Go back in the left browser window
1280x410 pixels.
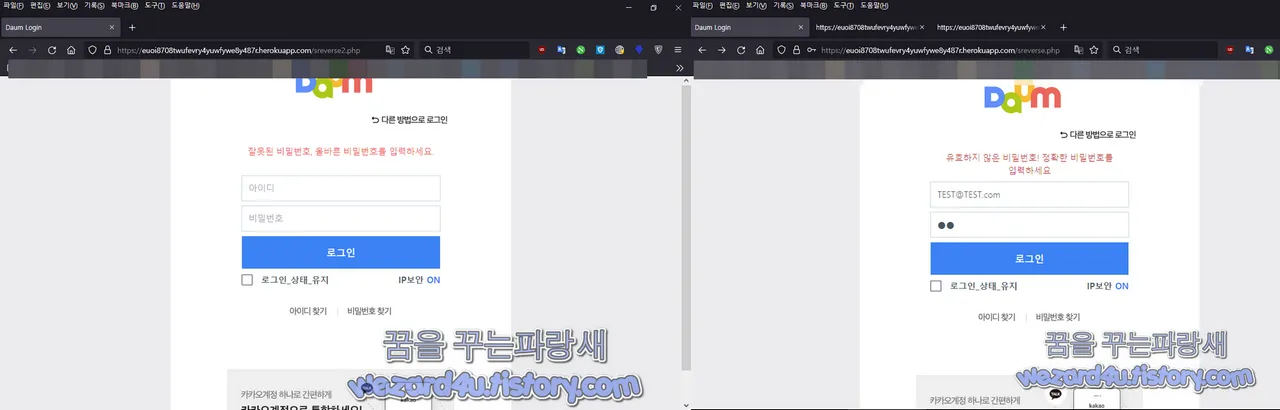(13, 49)
